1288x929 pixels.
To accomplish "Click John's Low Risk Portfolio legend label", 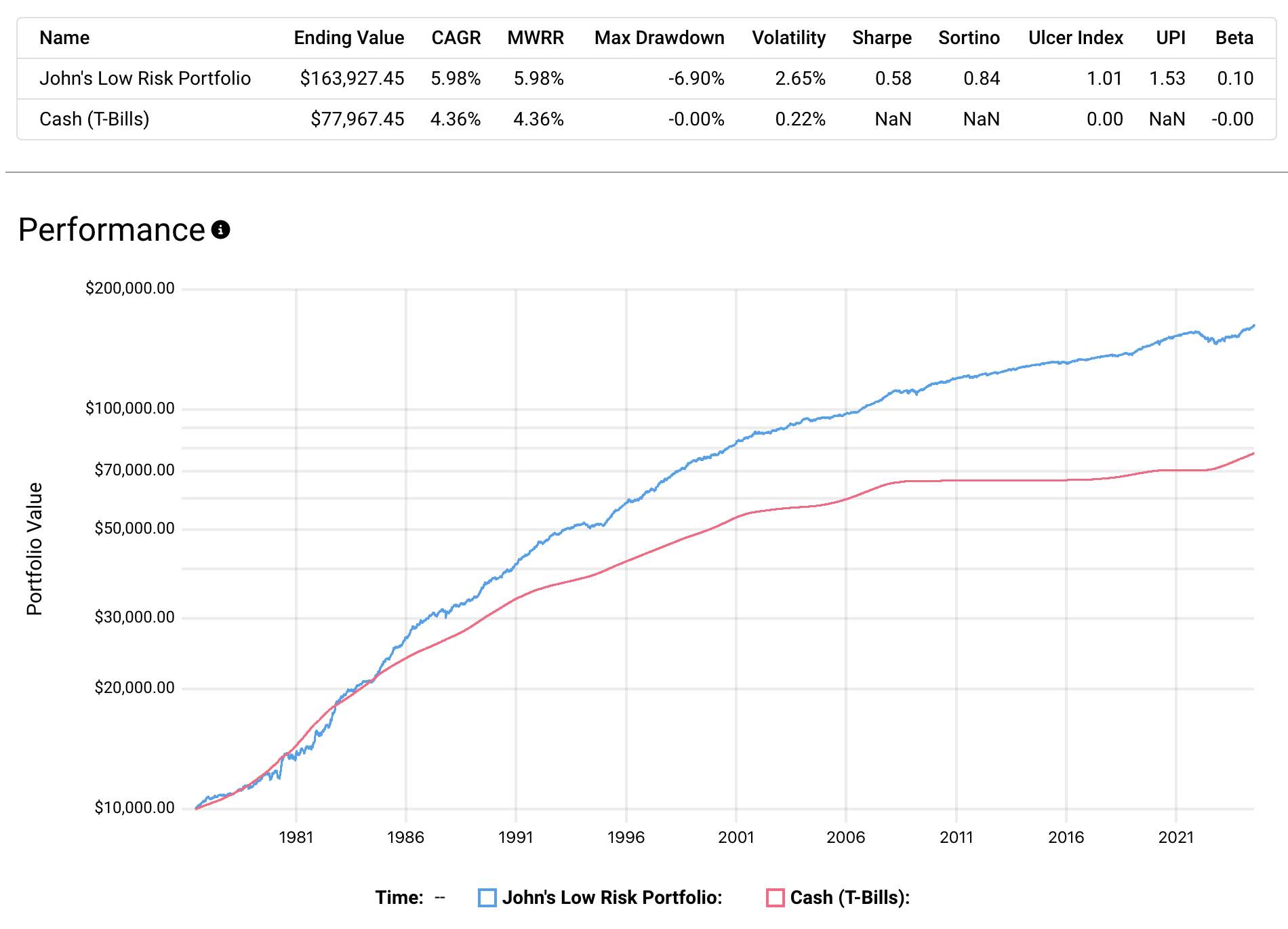I will (x=611, y=898).
